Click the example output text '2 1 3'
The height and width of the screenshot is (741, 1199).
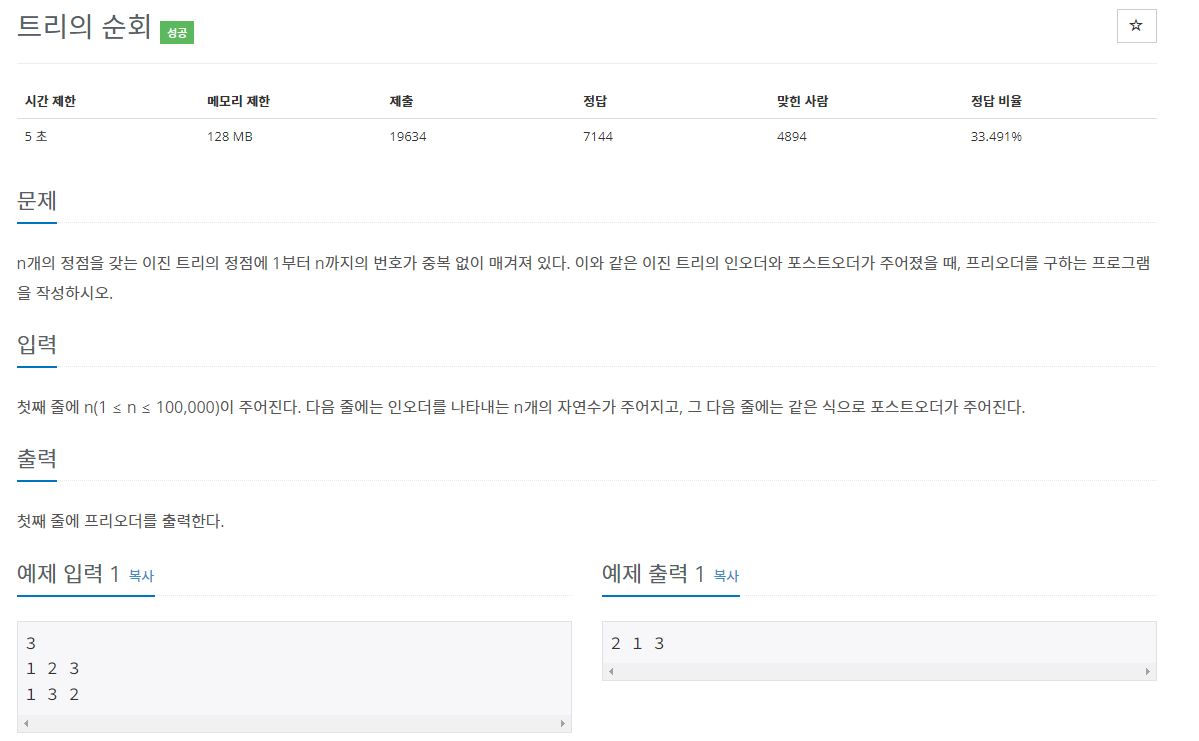(638, 643)
